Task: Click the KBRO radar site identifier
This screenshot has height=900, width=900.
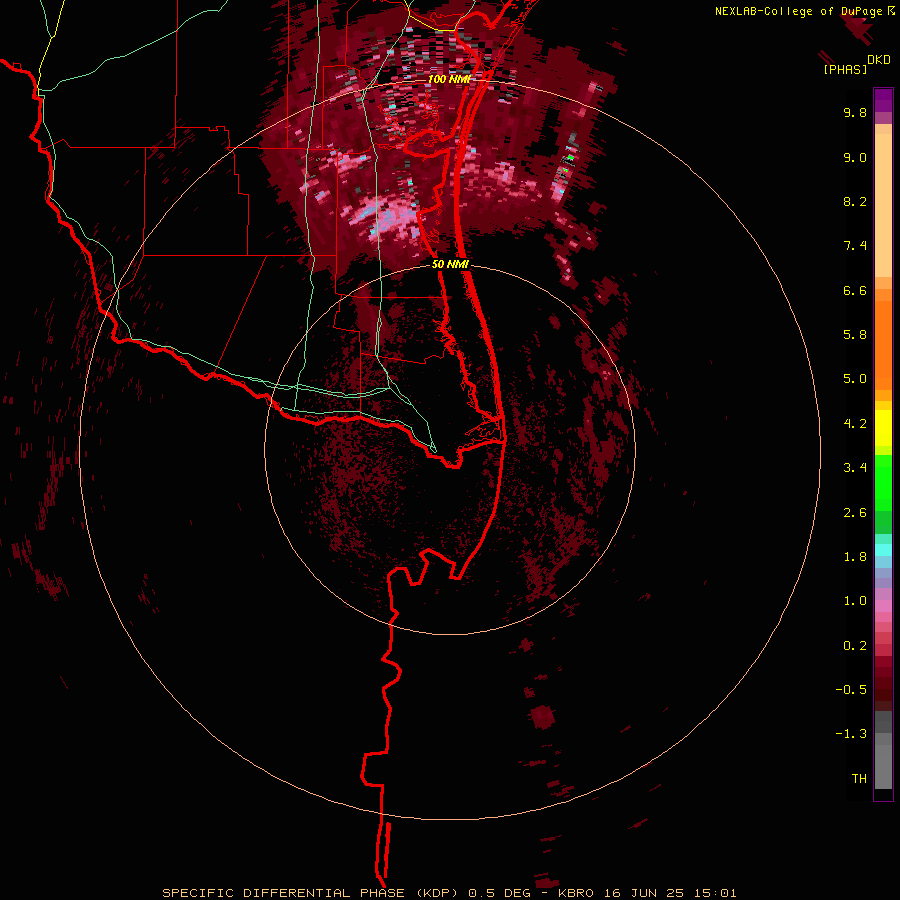Action: (576, 893)
